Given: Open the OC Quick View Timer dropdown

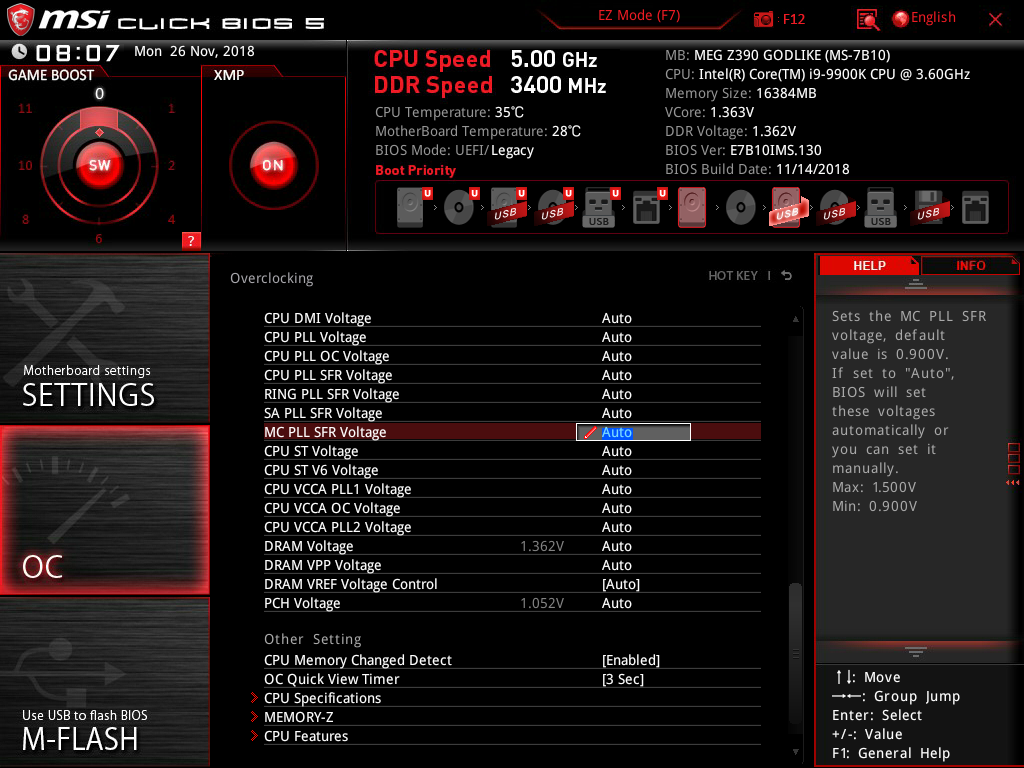Looking at the screenshot, I should pyautogui.click(x=622, y=679).
